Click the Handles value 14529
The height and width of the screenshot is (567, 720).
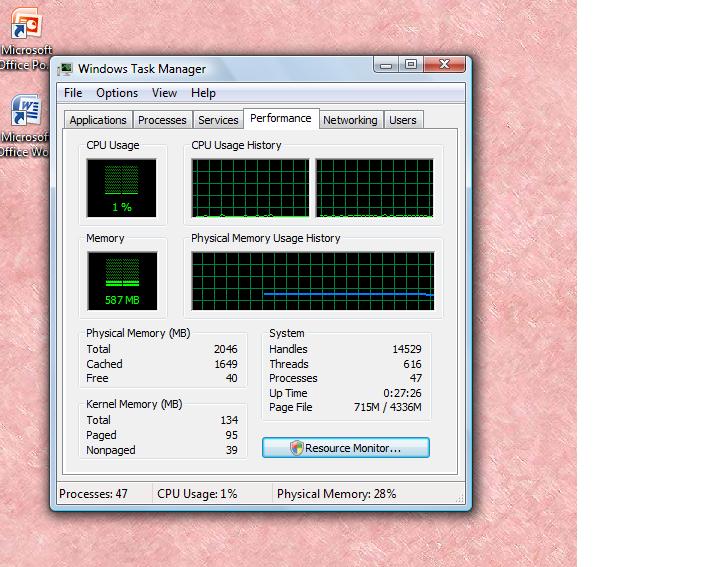click(407, 349)
